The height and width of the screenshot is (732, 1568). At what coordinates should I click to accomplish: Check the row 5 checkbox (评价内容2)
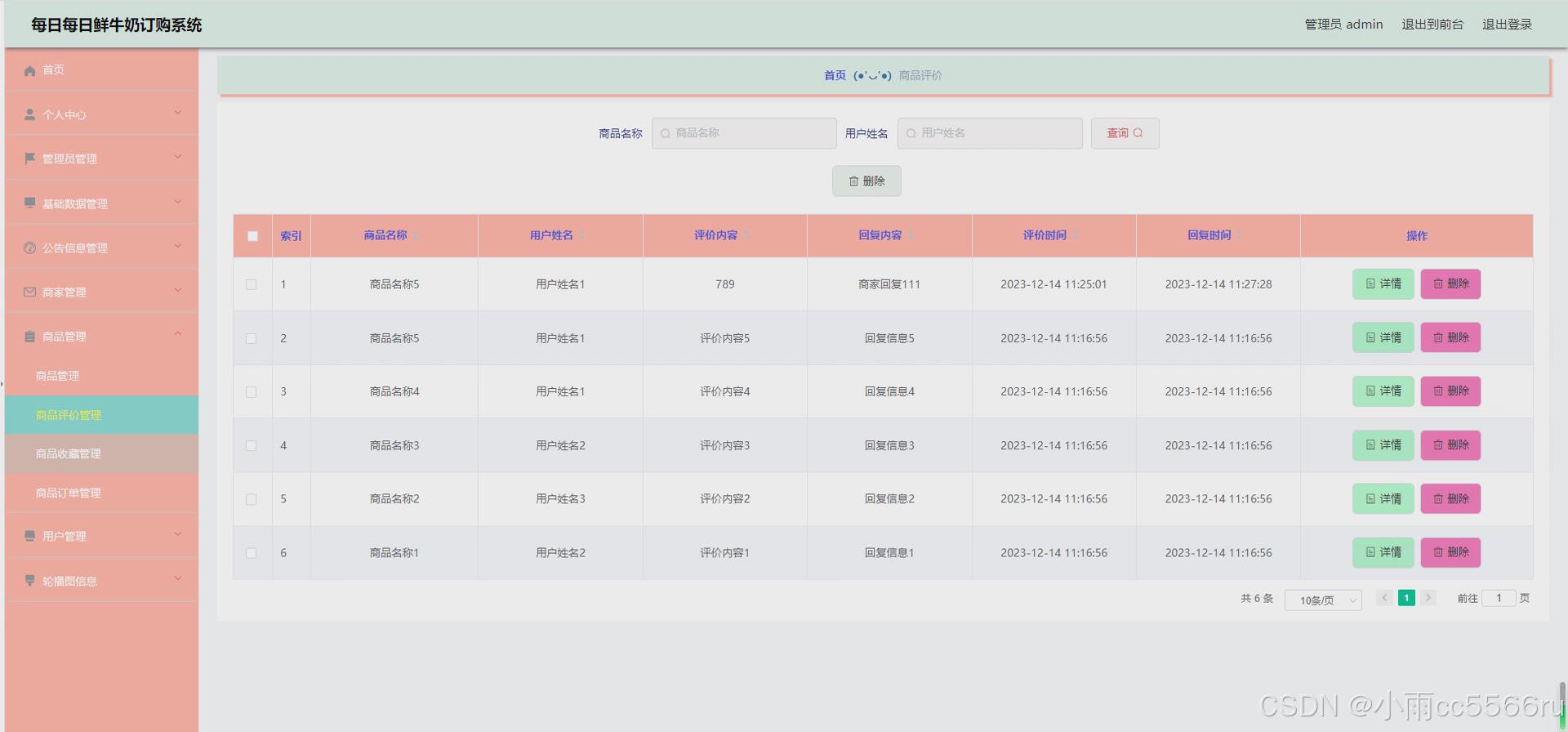point(252,499)
